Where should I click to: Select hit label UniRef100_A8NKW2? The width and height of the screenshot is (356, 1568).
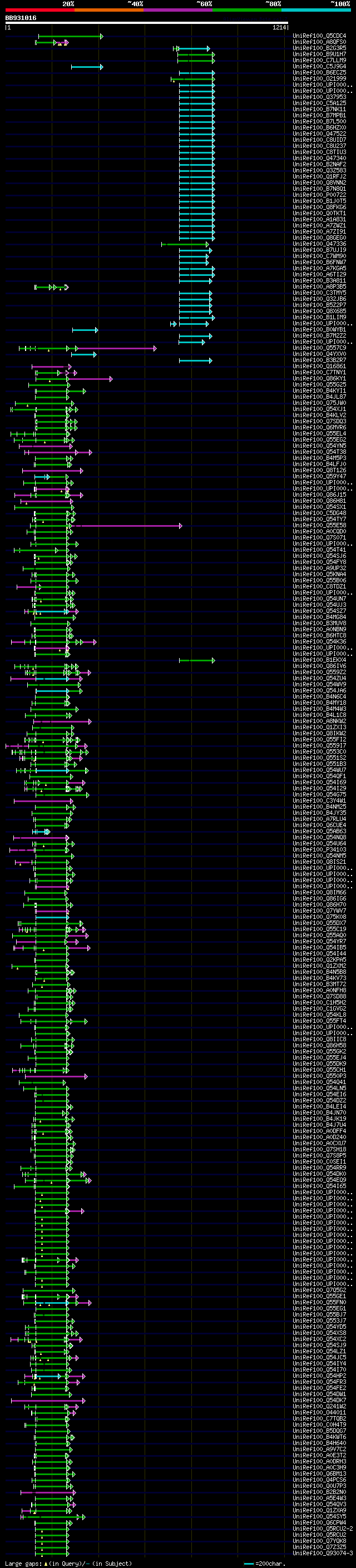319,721
